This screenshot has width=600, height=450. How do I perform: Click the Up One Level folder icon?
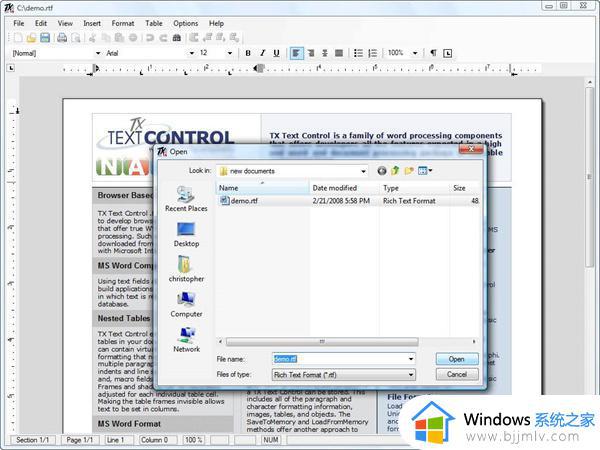coord(395,171)
